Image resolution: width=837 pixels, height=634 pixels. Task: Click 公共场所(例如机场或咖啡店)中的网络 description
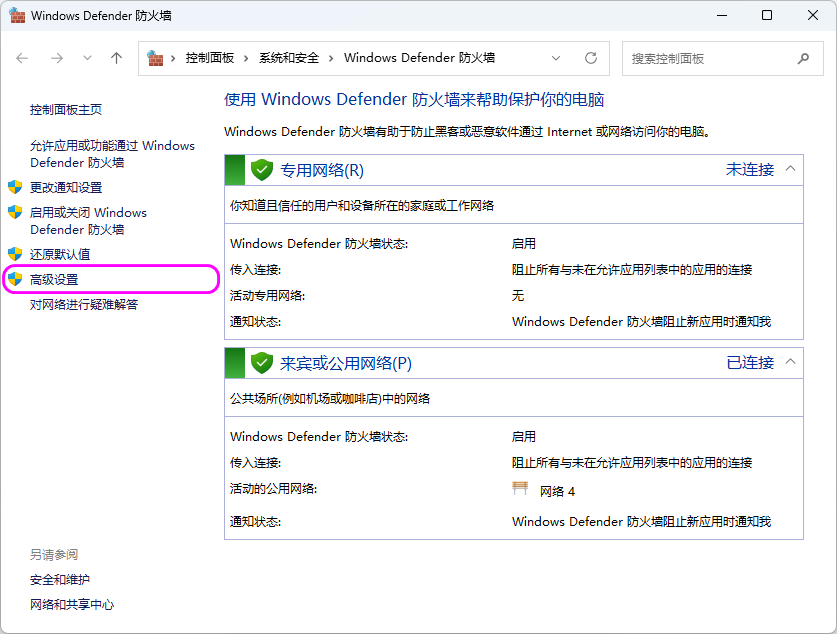pyautogui.click(x=330, y=399)
